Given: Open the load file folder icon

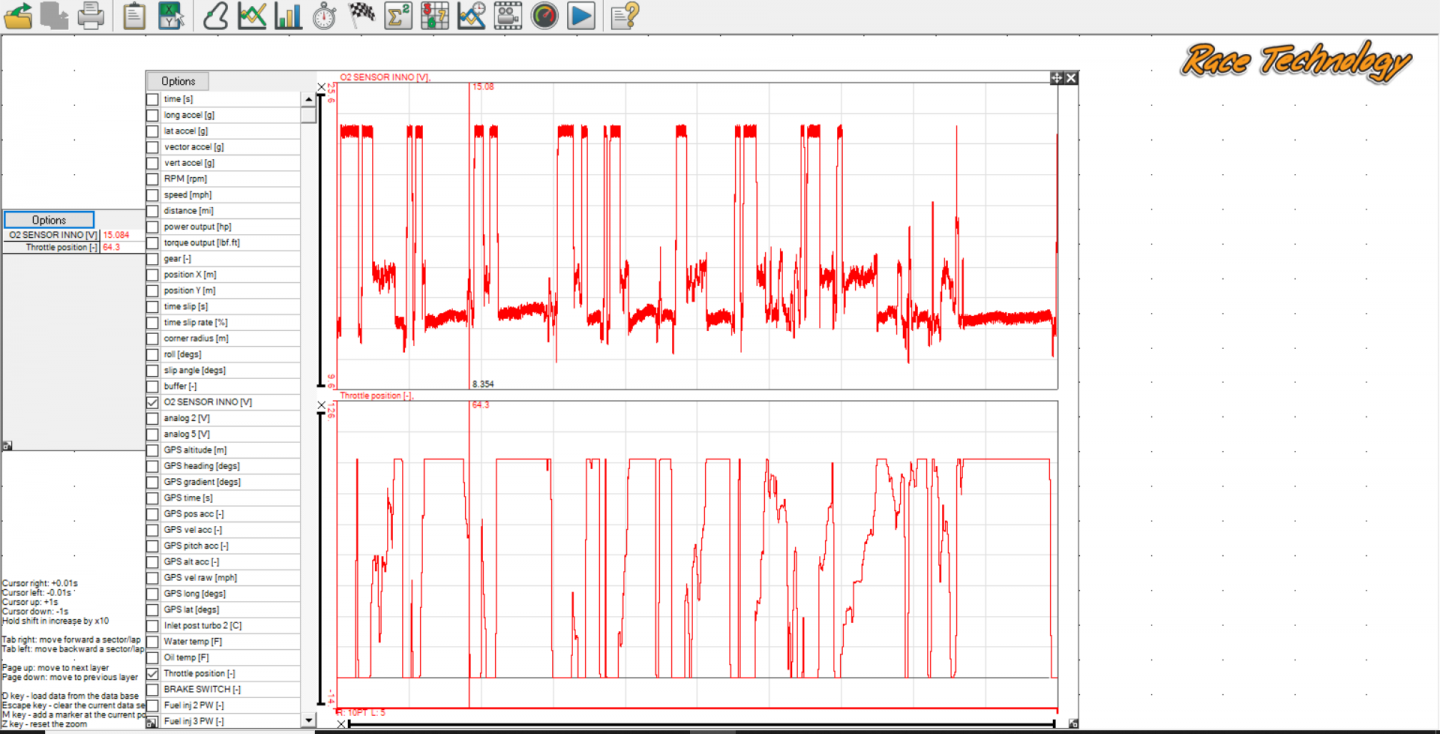Looking at the screenshot, I should click(x=19, y=15).
